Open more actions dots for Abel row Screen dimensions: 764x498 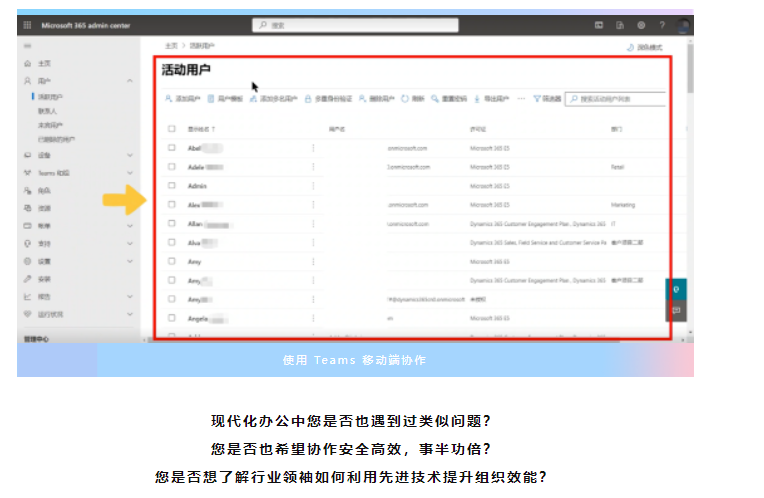[x=313, y=148]
